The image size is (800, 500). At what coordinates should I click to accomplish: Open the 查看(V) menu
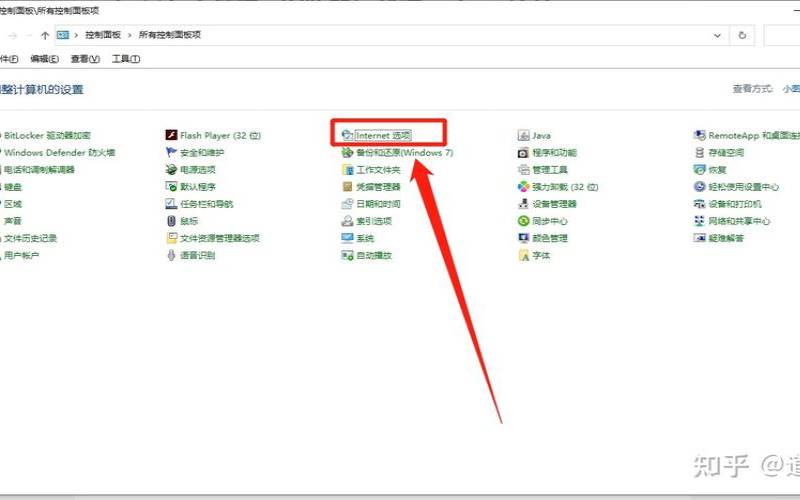(84, 59)
